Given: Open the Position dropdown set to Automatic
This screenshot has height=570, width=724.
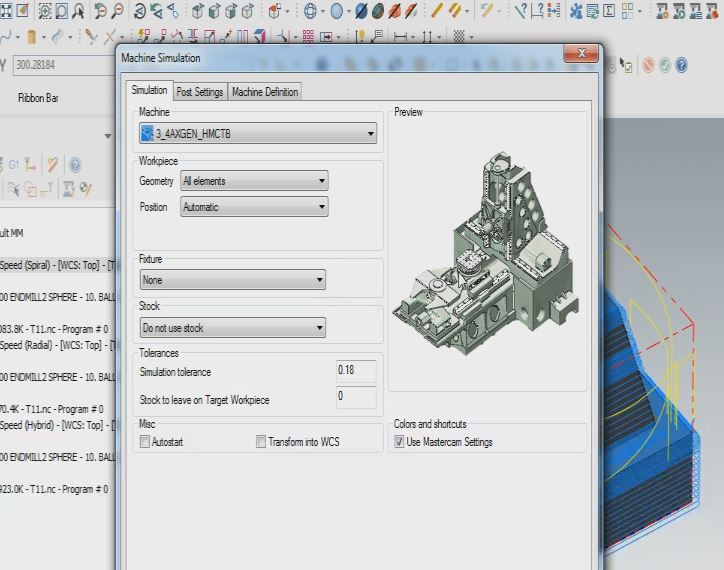Looking at the screenshot, I should (254, 206).
